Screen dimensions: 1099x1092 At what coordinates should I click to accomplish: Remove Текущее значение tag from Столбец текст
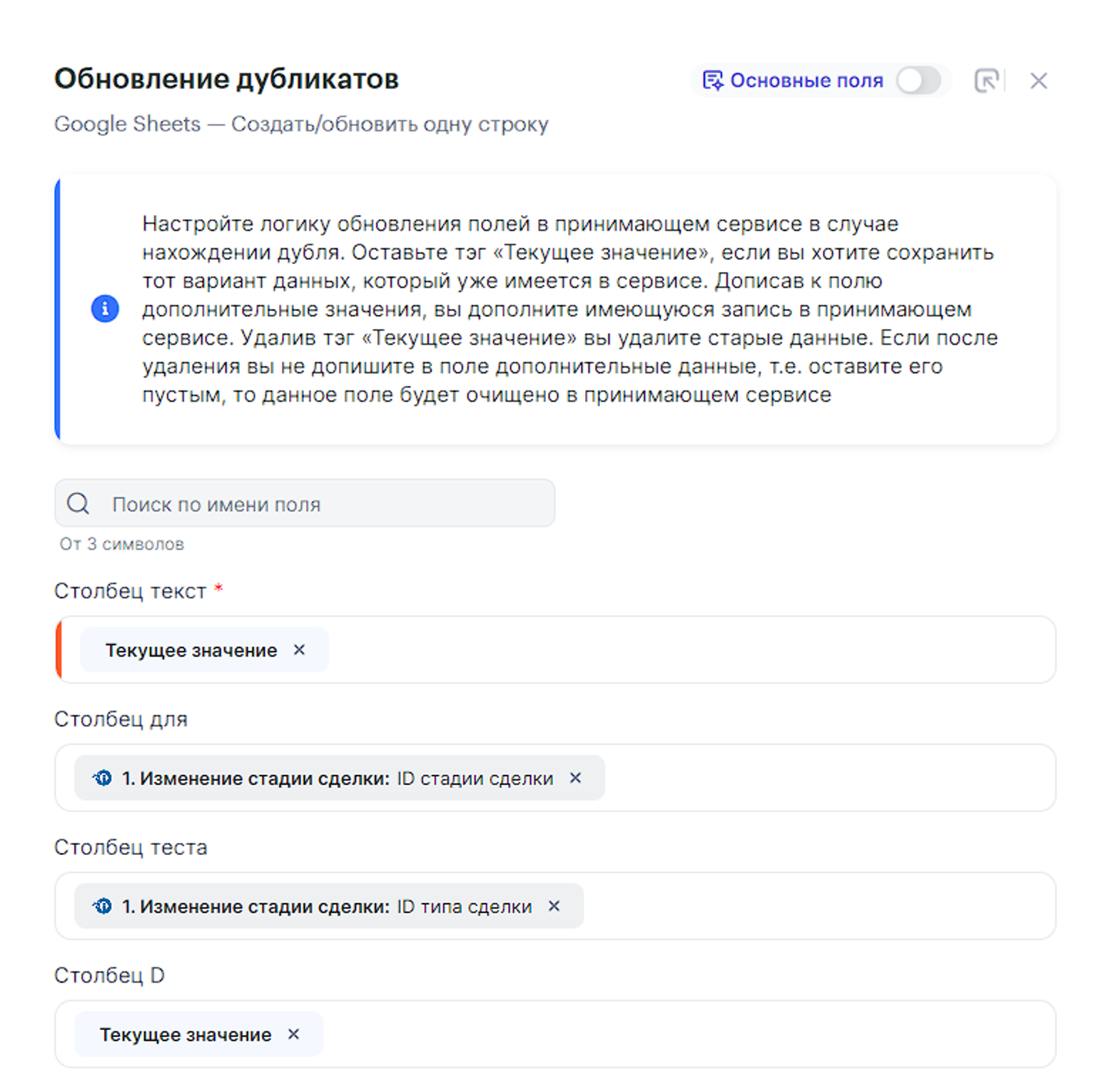tap(300, 649)
